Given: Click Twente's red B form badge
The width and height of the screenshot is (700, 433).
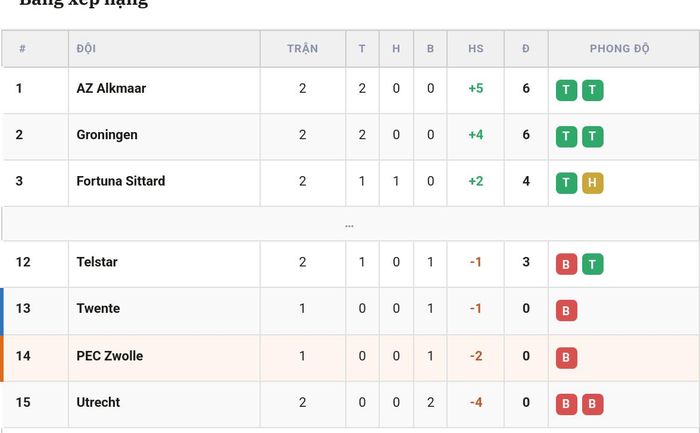Looking at the screenshot, I should pos(566,310).
